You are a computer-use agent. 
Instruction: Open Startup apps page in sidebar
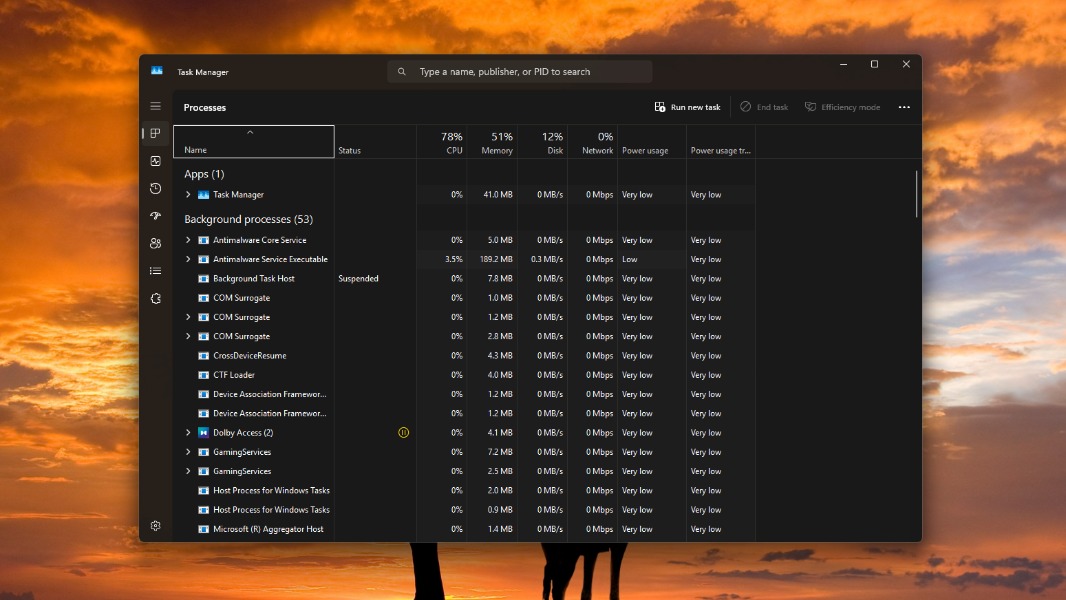tap(155, 216)
